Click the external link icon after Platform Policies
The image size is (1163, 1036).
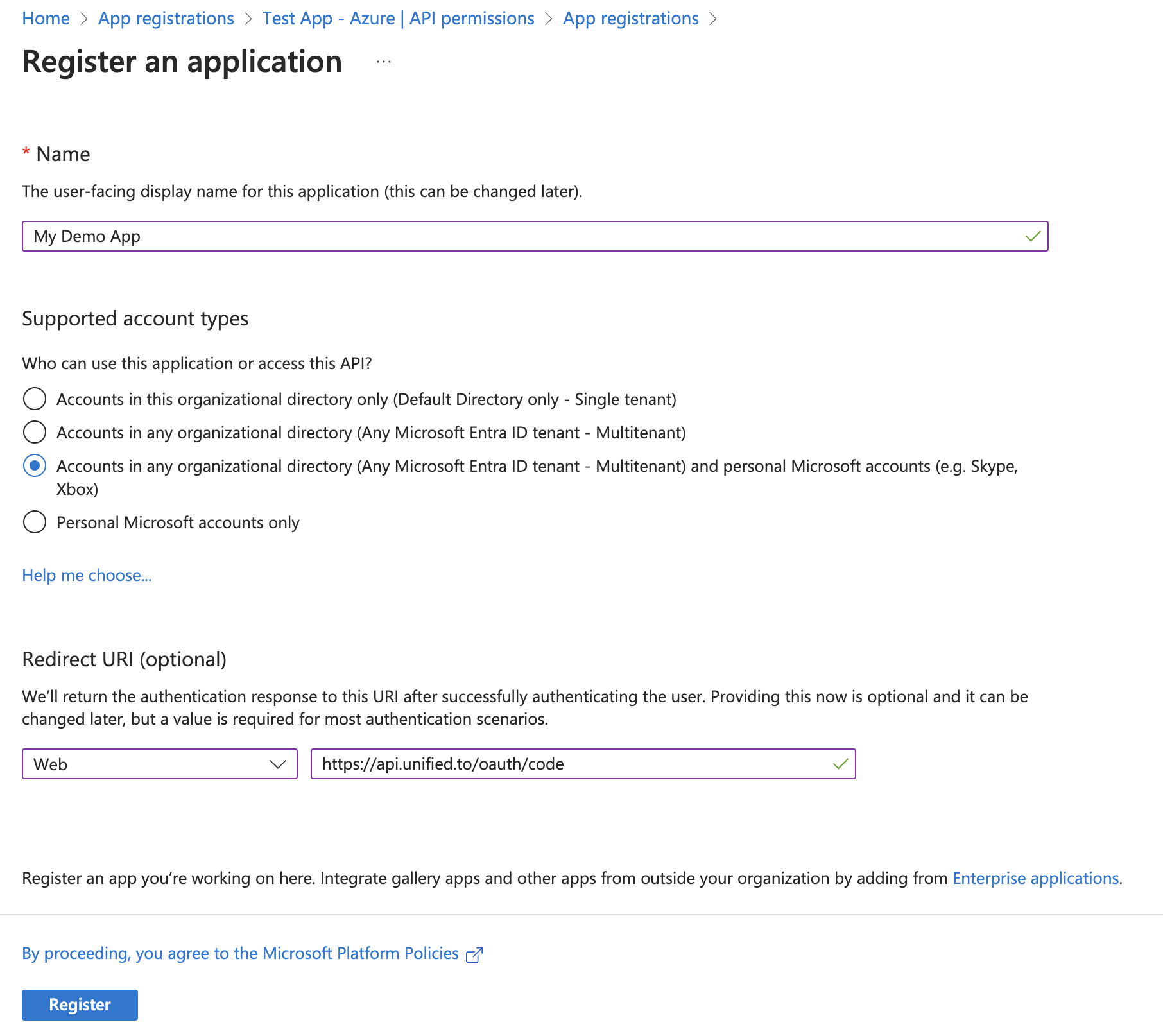pos(474,954)
